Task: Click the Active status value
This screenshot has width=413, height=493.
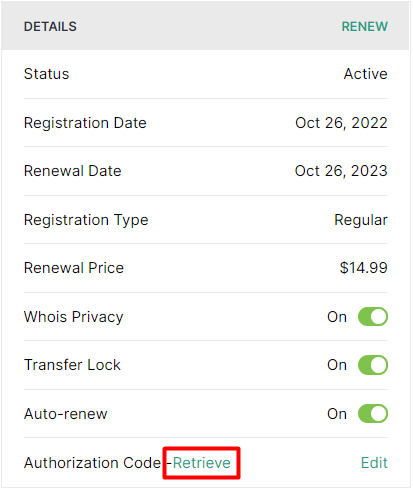Action: [366, 74]
